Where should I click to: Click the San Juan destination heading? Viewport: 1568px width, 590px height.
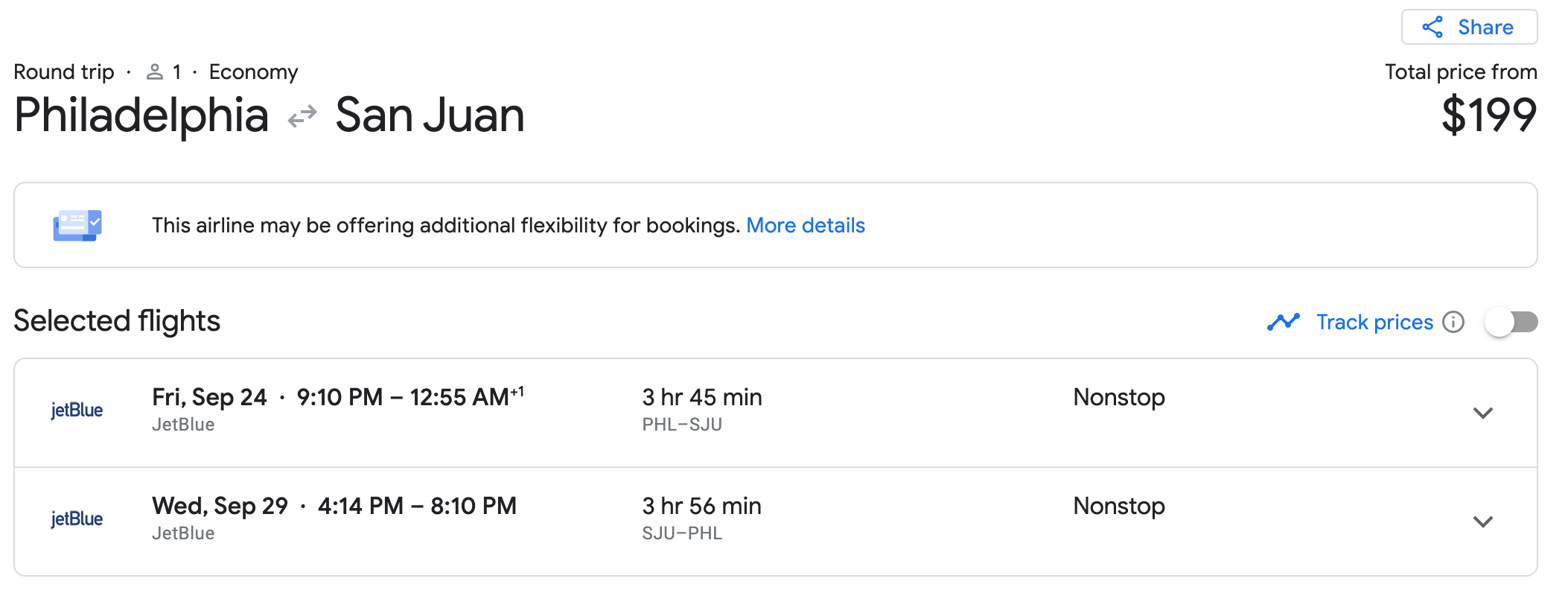click(x=430, y=115)
